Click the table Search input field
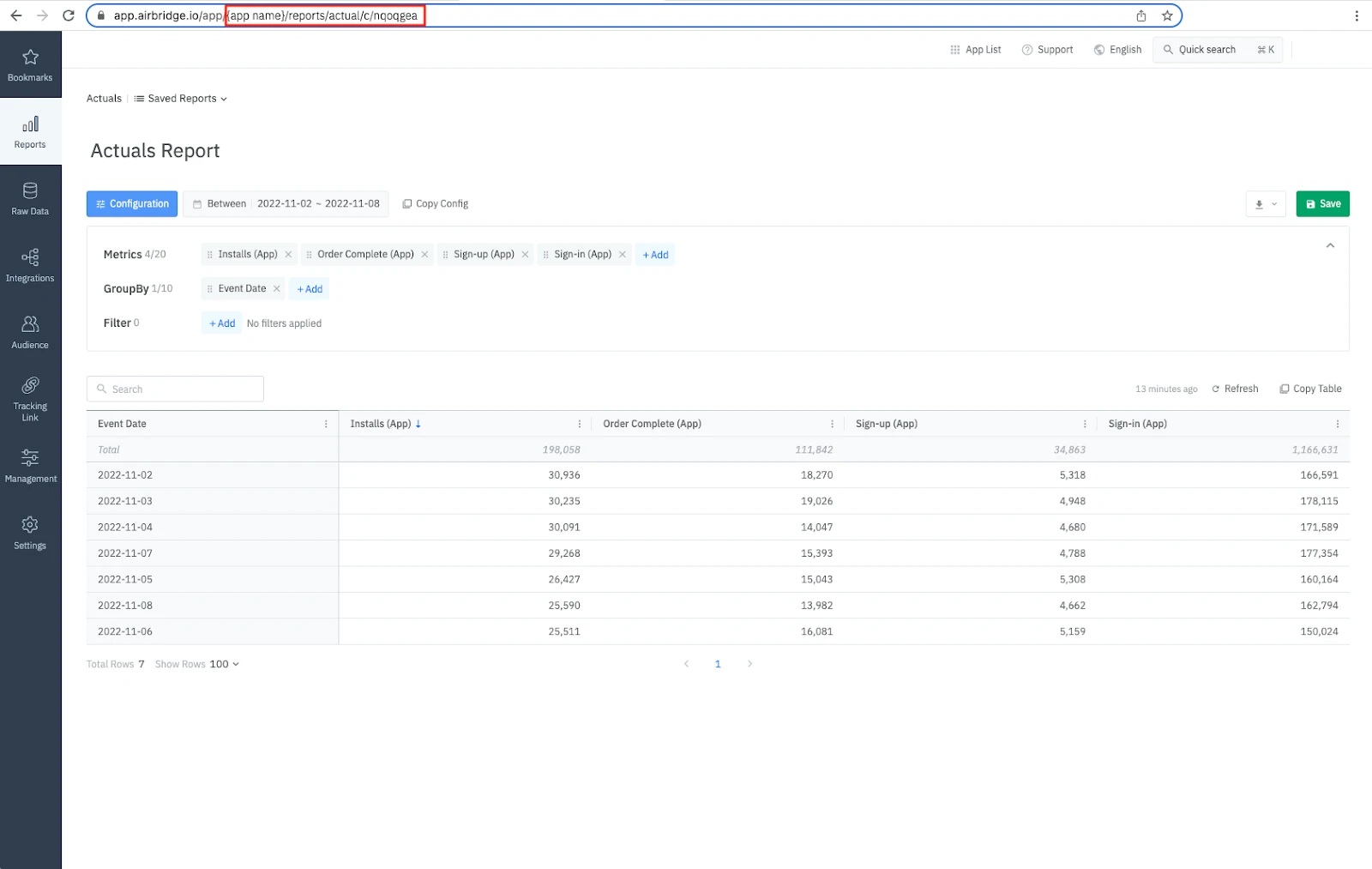 (176, 389)
